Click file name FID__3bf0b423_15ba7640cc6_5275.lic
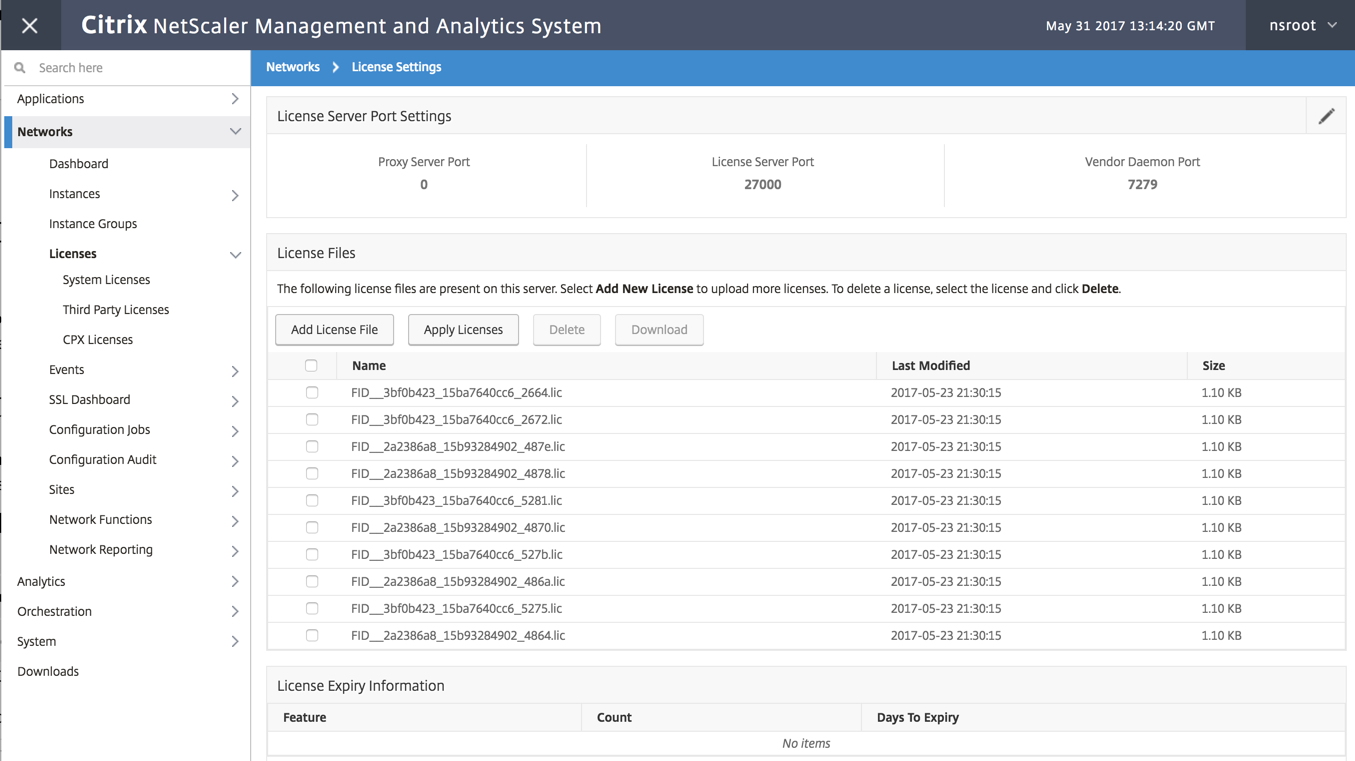Image resolution: width=1355 pixels, height=761 pixels. 456,609
